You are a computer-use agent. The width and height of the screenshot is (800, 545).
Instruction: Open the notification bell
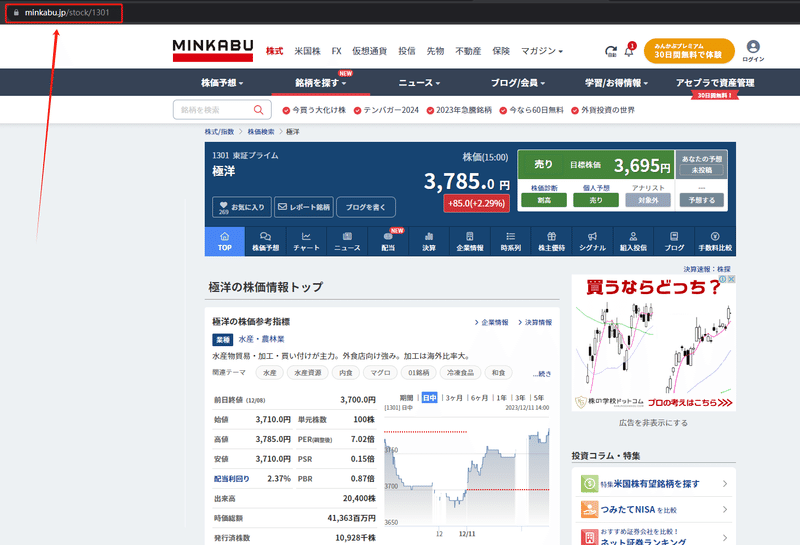629,51
